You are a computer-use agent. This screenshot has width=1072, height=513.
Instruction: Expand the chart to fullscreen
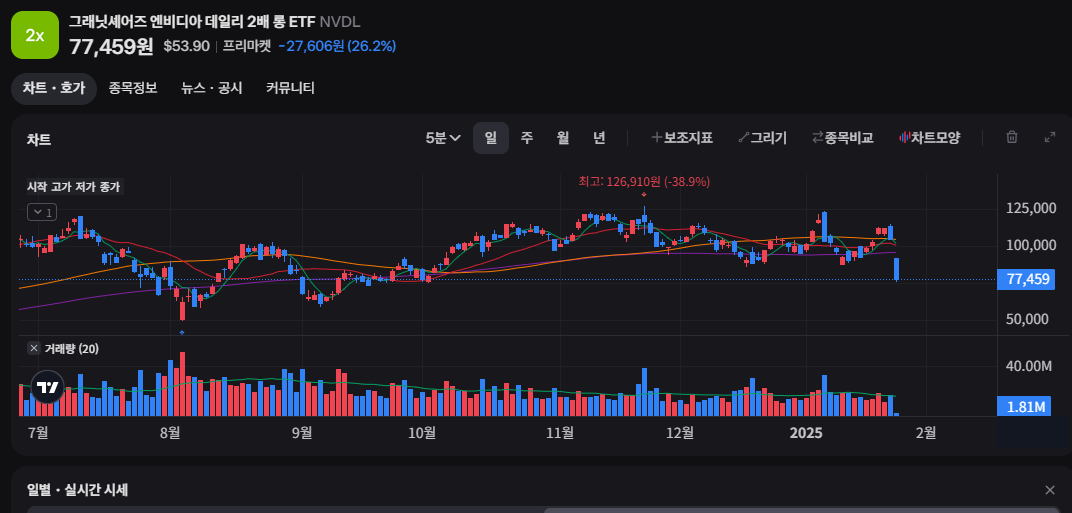click(1050, 137)
